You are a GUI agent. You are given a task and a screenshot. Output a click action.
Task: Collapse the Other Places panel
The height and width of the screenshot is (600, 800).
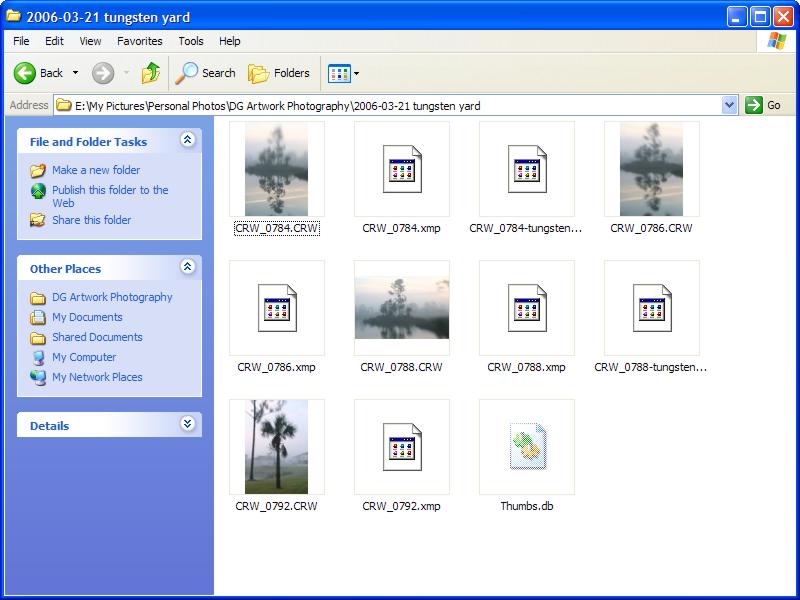(187, 268)
